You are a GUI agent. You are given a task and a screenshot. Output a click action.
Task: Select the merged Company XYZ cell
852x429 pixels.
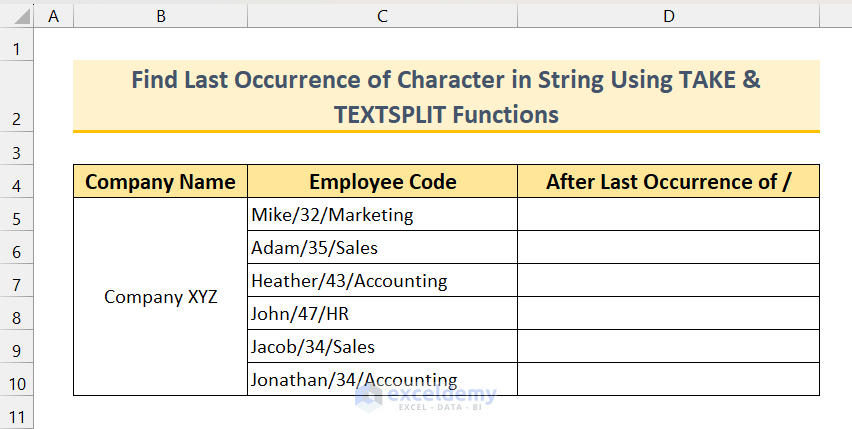[x=160, y=297]
